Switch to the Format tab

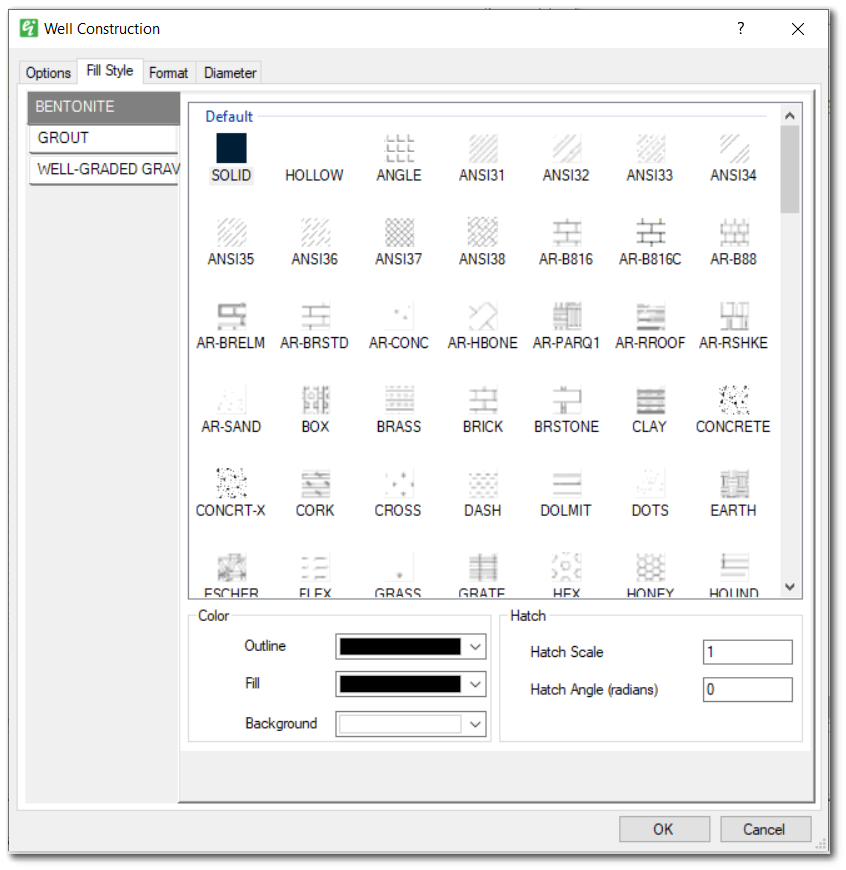(x=168, y=72)
